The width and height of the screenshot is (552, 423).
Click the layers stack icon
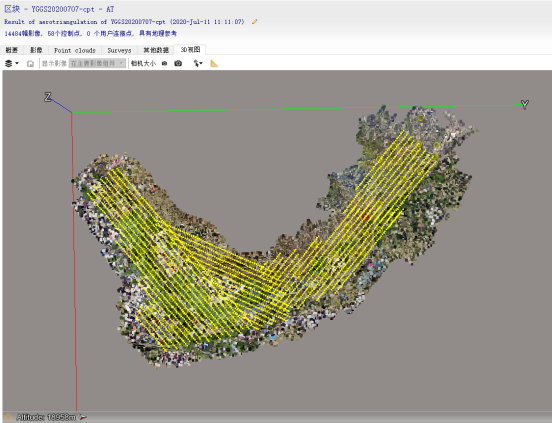[x=9, y=63]
